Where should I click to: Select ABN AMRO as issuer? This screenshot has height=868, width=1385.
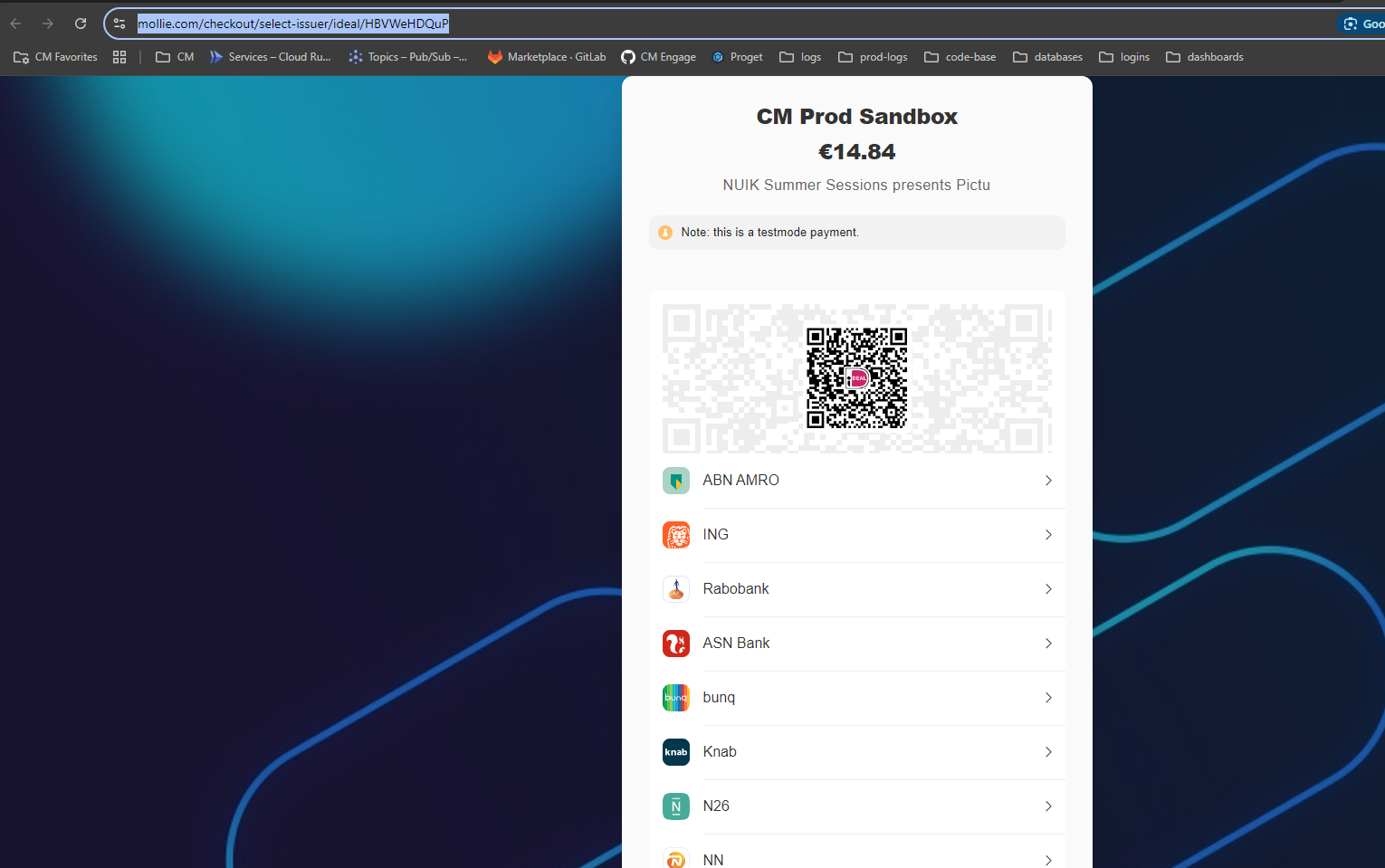[x=856, y=481]
